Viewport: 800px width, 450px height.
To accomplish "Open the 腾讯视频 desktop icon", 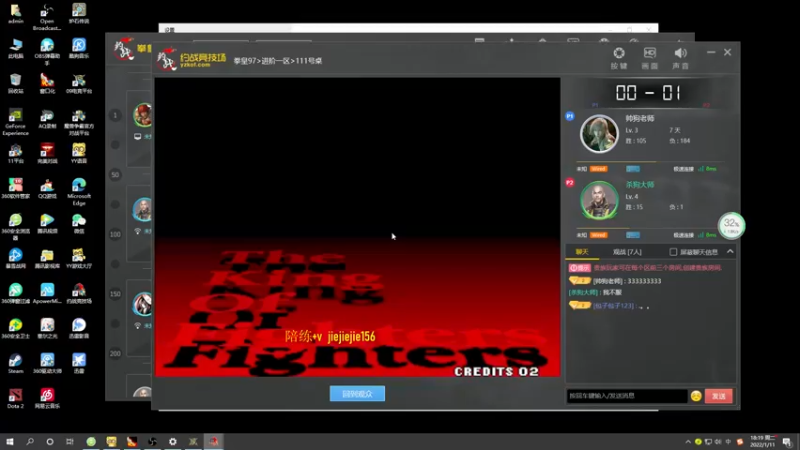I will [47, 223].
